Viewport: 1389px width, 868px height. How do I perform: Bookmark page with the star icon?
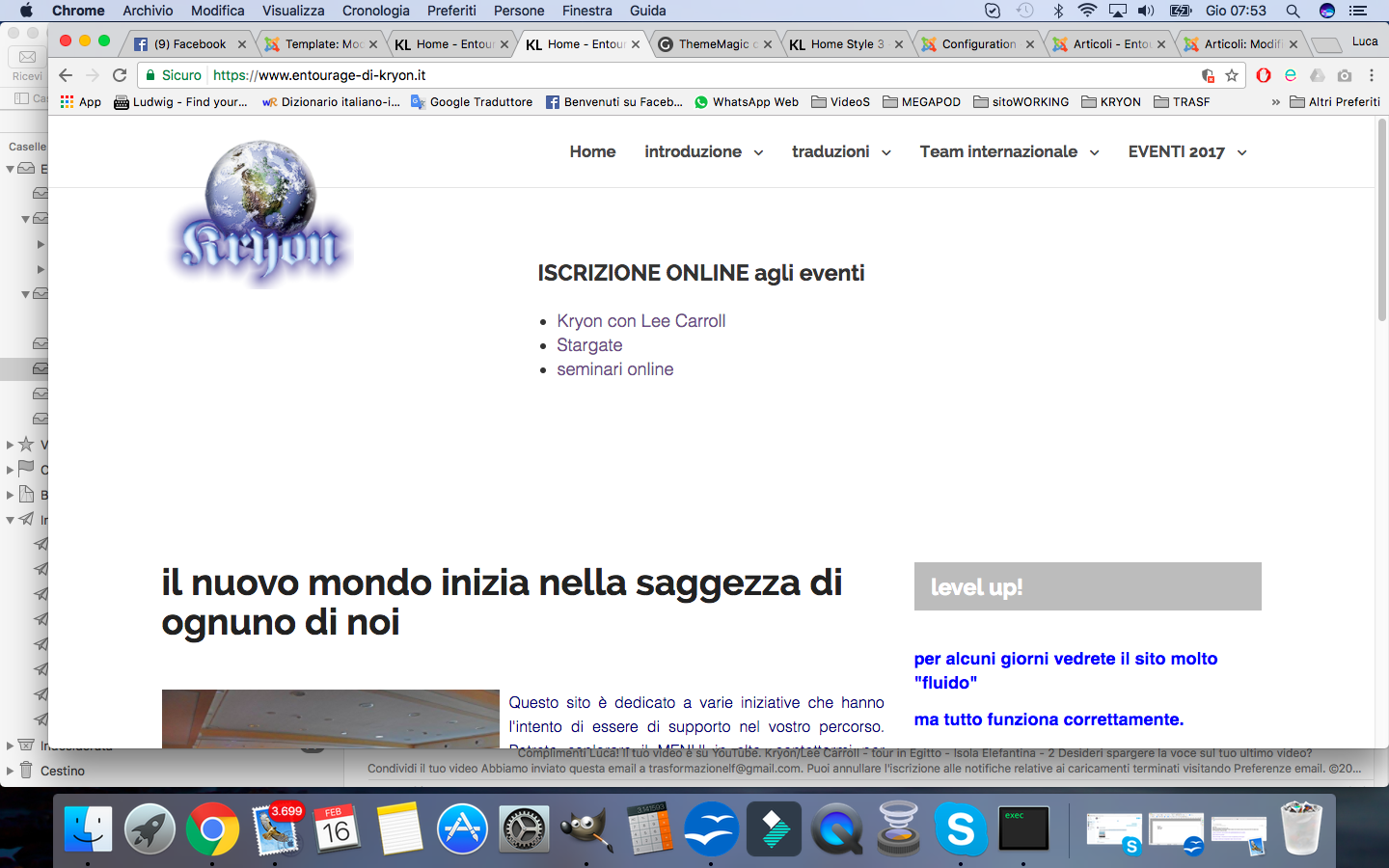[1232, 75]
